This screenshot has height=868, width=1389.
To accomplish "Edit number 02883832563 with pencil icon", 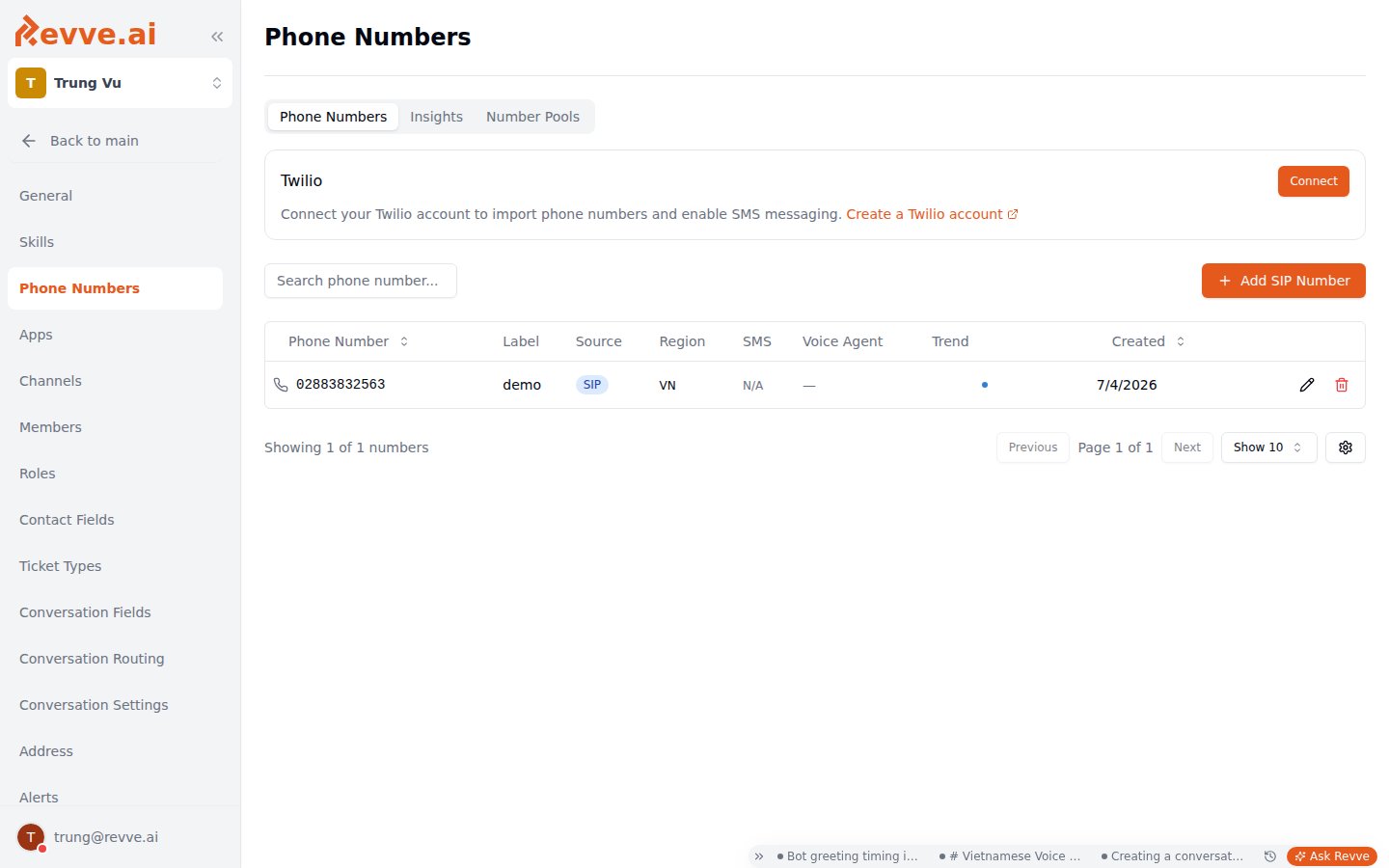I will tap(1307, 385).
